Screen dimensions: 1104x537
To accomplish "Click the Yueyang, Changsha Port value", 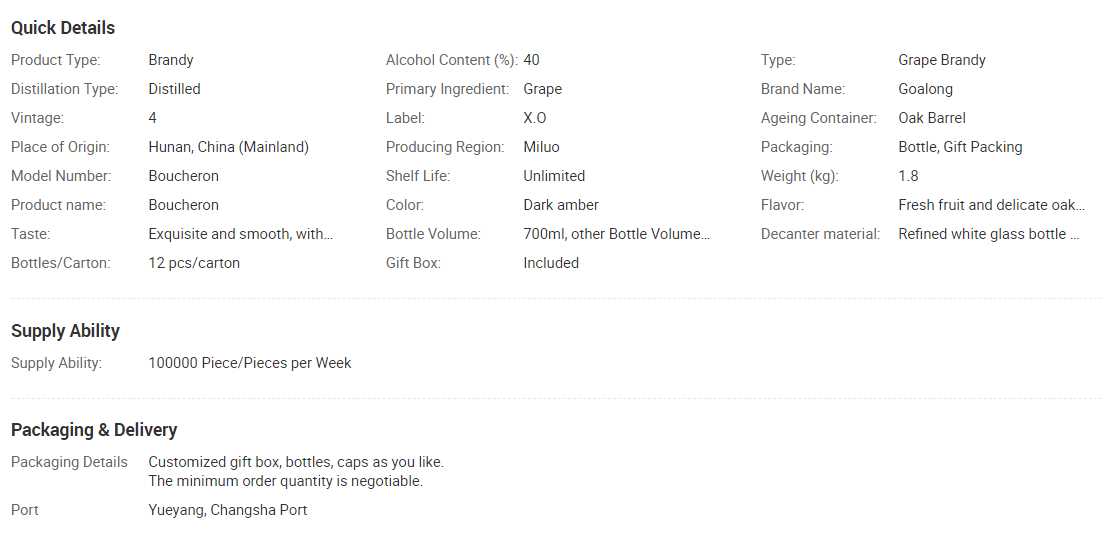I will (227, 510).
